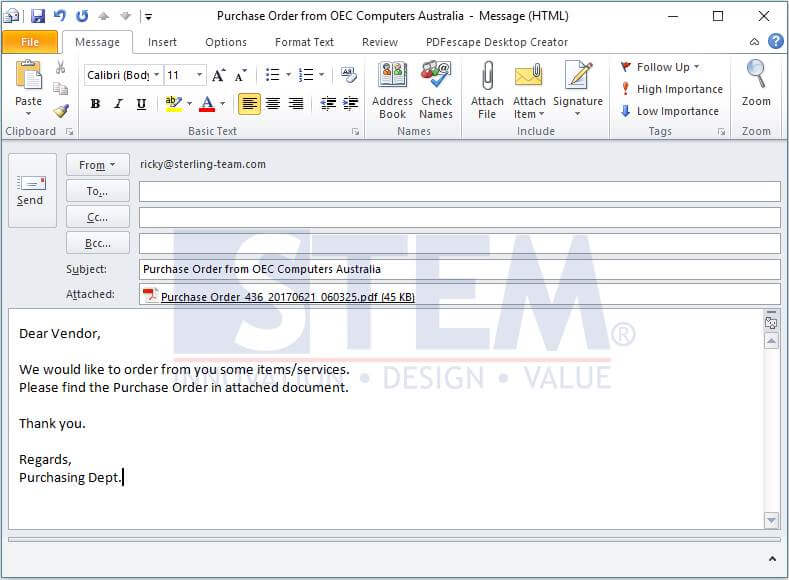Viewport: 789px width, 580px height.
Task: Activate the Format Painter brush
Action: coord(61,111)
